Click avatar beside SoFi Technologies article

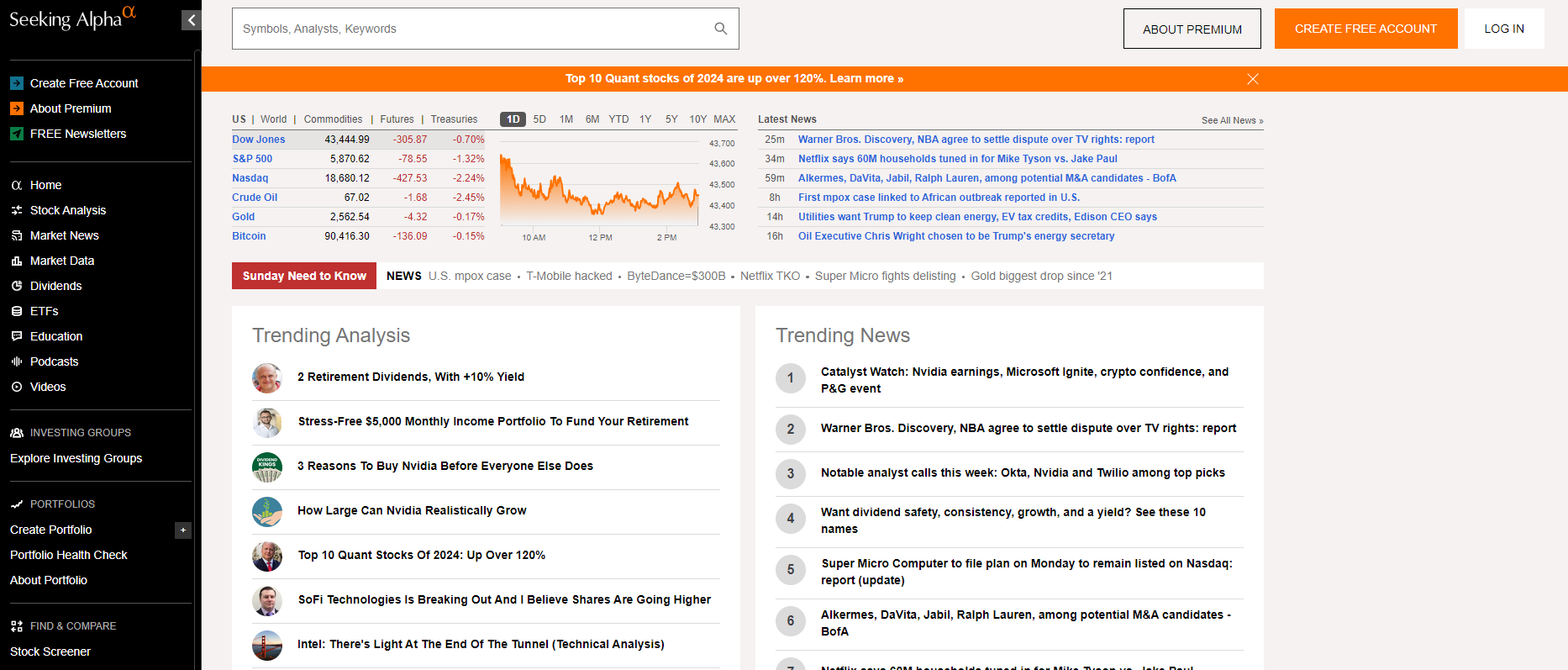[x=267, y=601]
